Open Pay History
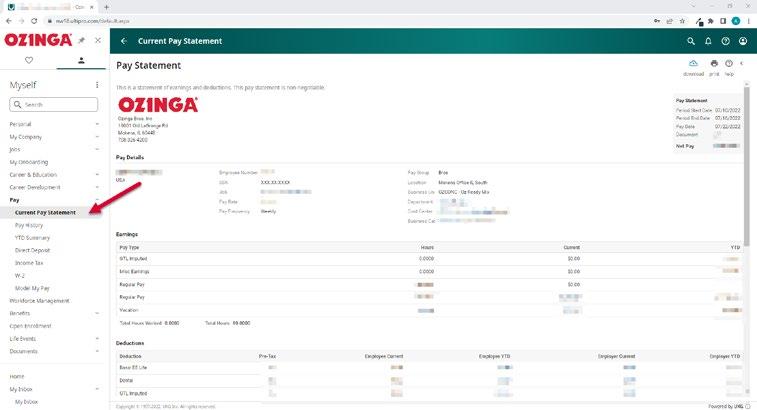757x410 pixels. click(x=29, y=225)
